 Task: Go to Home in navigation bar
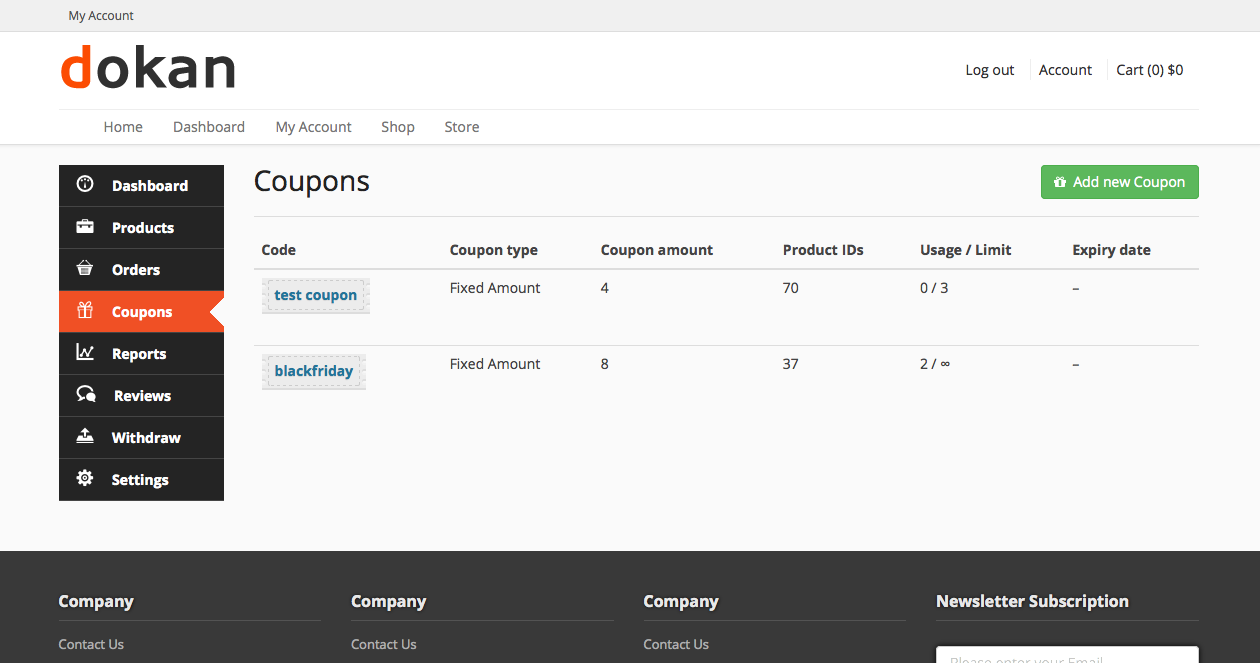123,127
